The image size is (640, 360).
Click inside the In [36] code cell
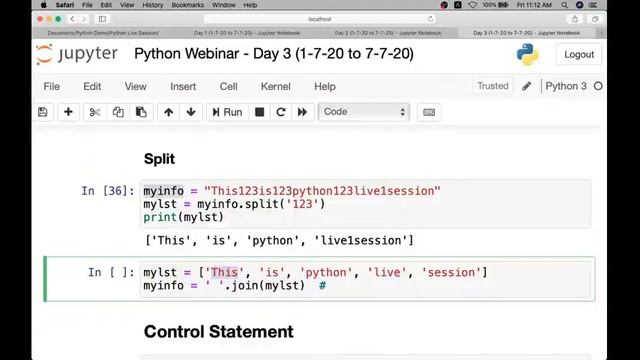(x=365, y=204)
